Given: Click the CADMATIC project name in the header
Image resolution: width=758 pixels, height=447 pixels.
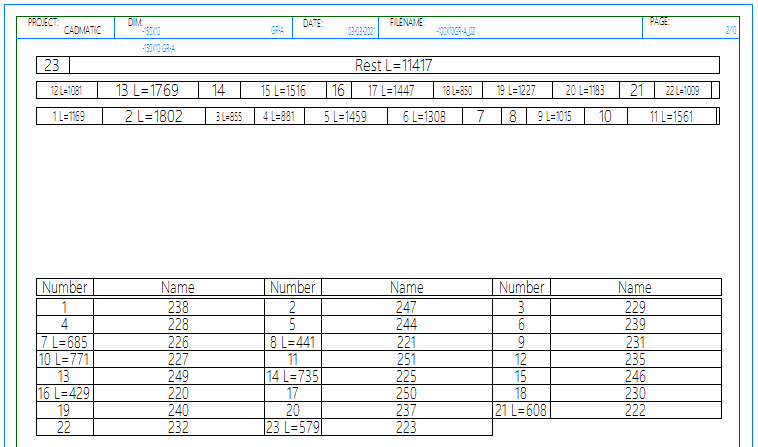Looking at the screenshot, I should 82,30.
